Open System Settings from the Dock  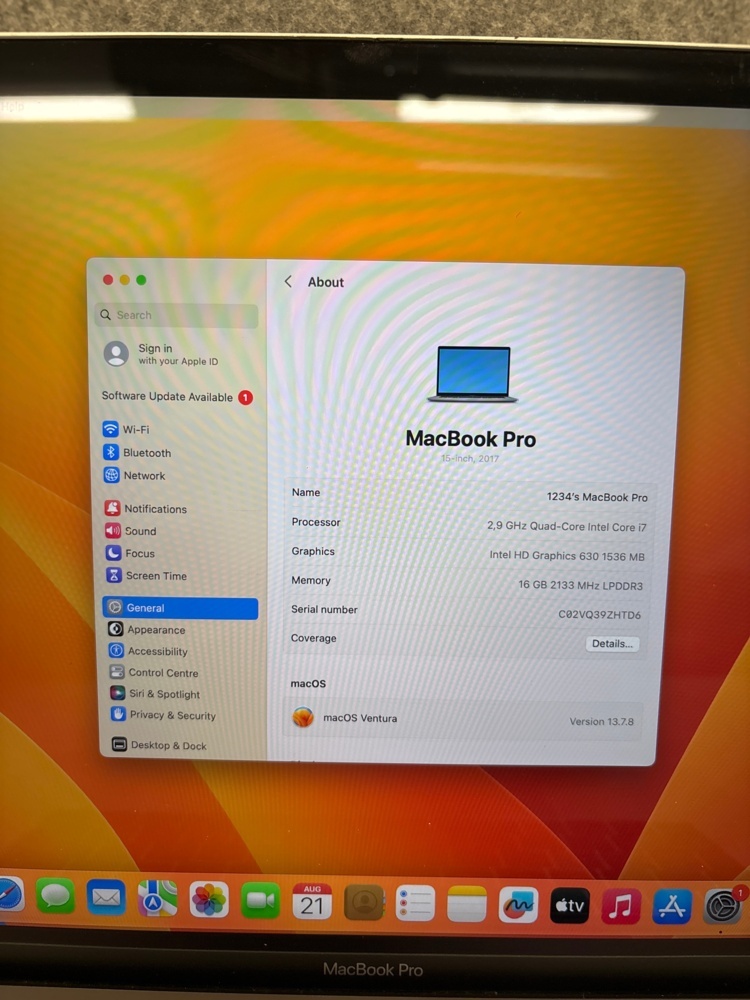[x=724, y=906]
